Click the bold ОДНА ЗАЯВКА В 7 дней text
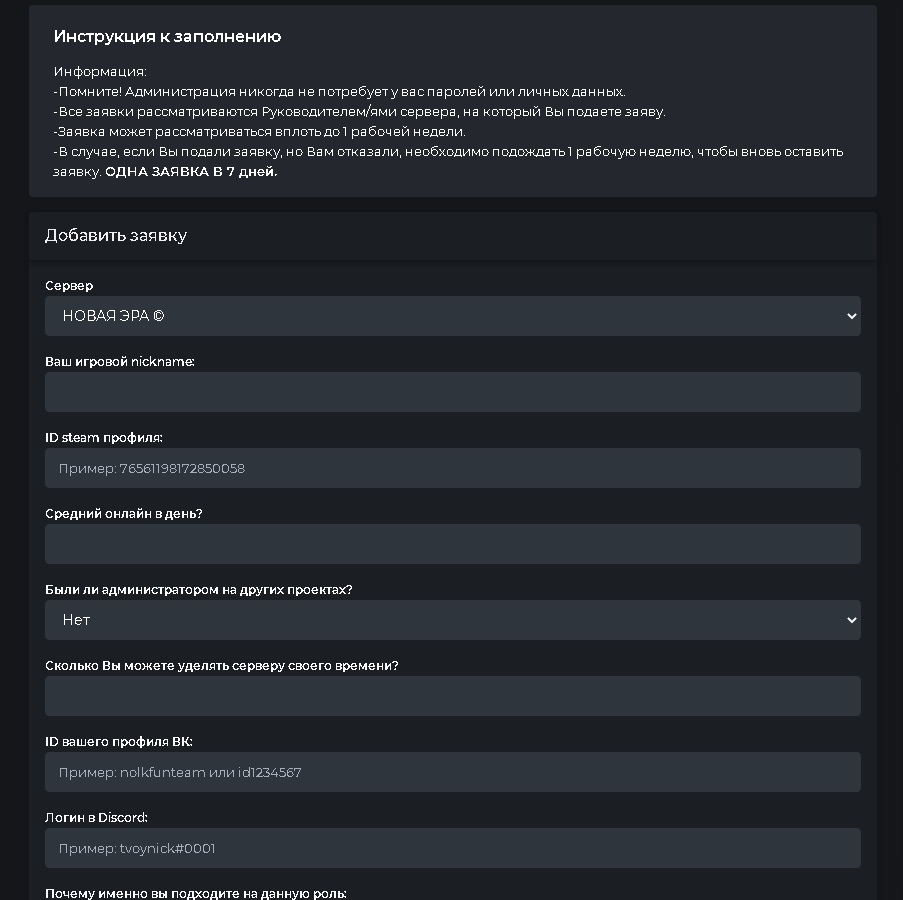This screenshot has width=903, height=900. (x=191, y=172)
